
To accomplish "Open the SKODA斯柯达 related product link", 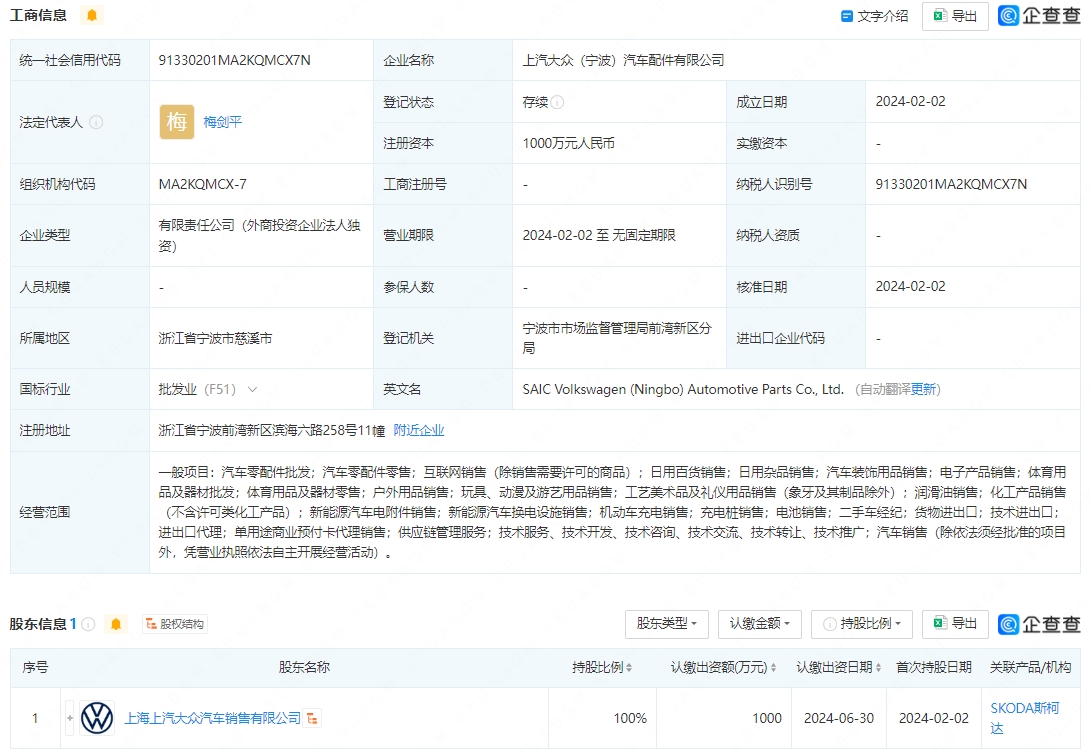I will coord(1025,718).
